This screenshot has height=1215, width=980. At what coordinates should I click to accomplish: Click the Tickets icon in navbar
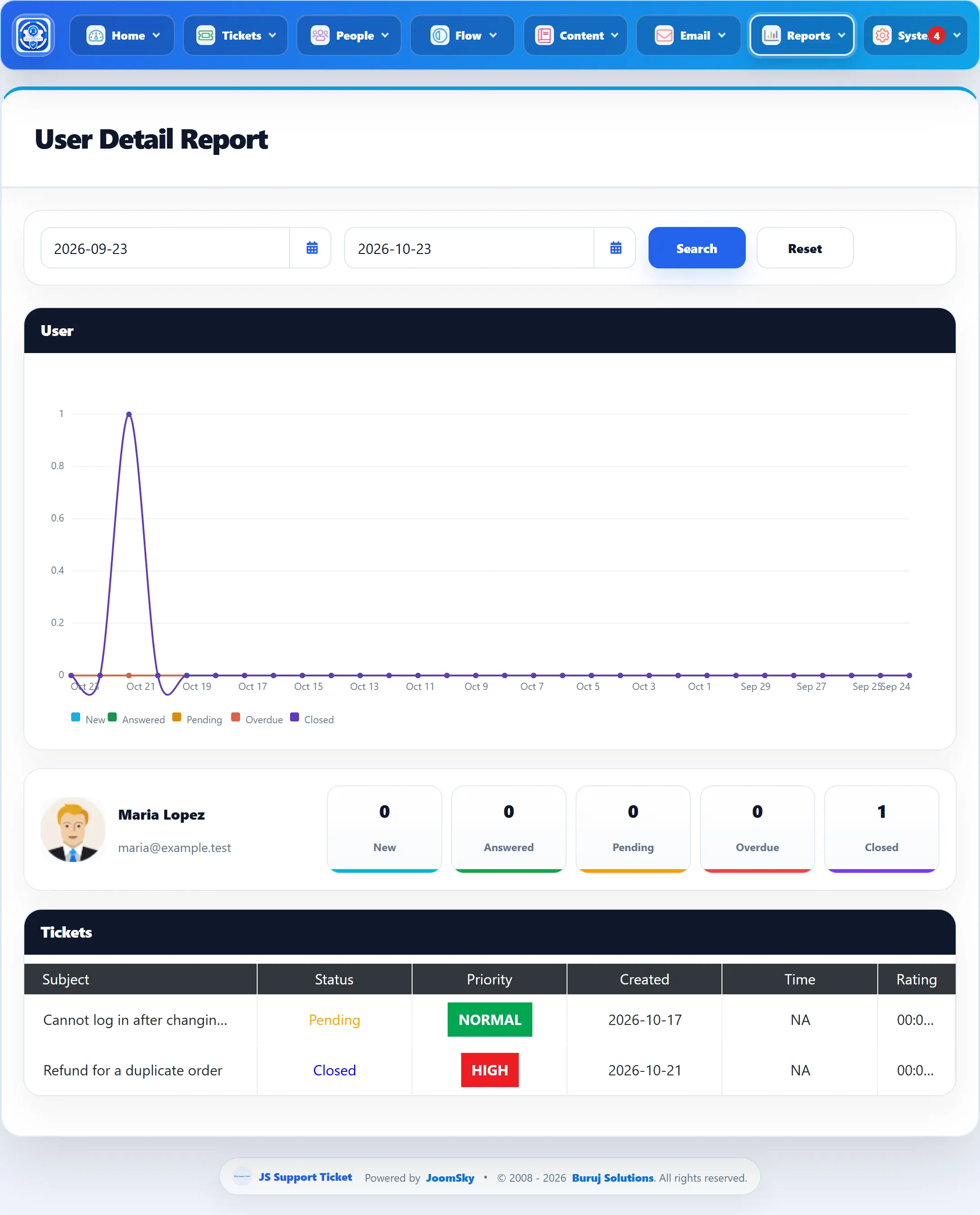pos(205,36)
